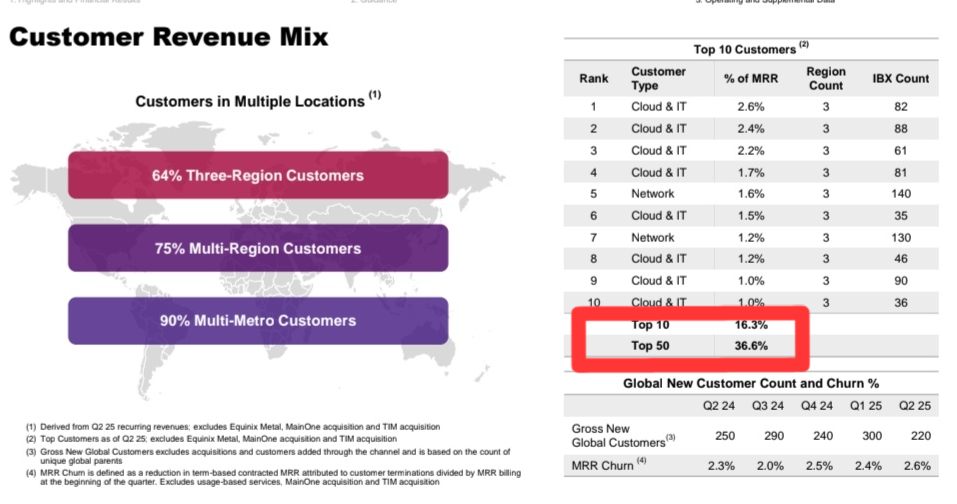Select the 2.6% MRR value for rank 1

click(751, 106)
